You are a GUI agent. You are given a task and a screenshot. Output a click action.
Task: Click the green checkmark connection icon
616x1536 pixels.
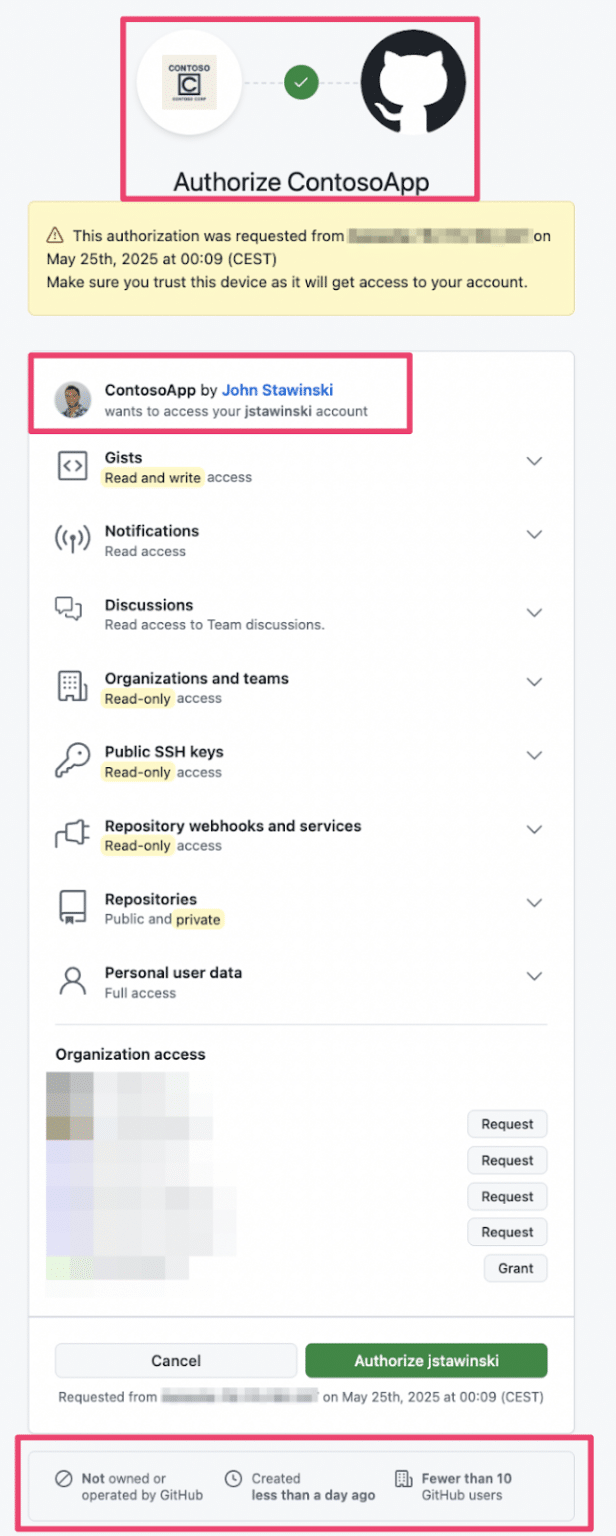pos(301,82)
